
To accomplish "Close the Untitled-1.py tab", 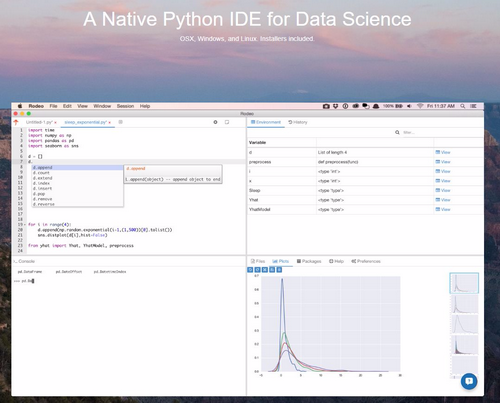I will pyautogui.click(x=55, y=122).
